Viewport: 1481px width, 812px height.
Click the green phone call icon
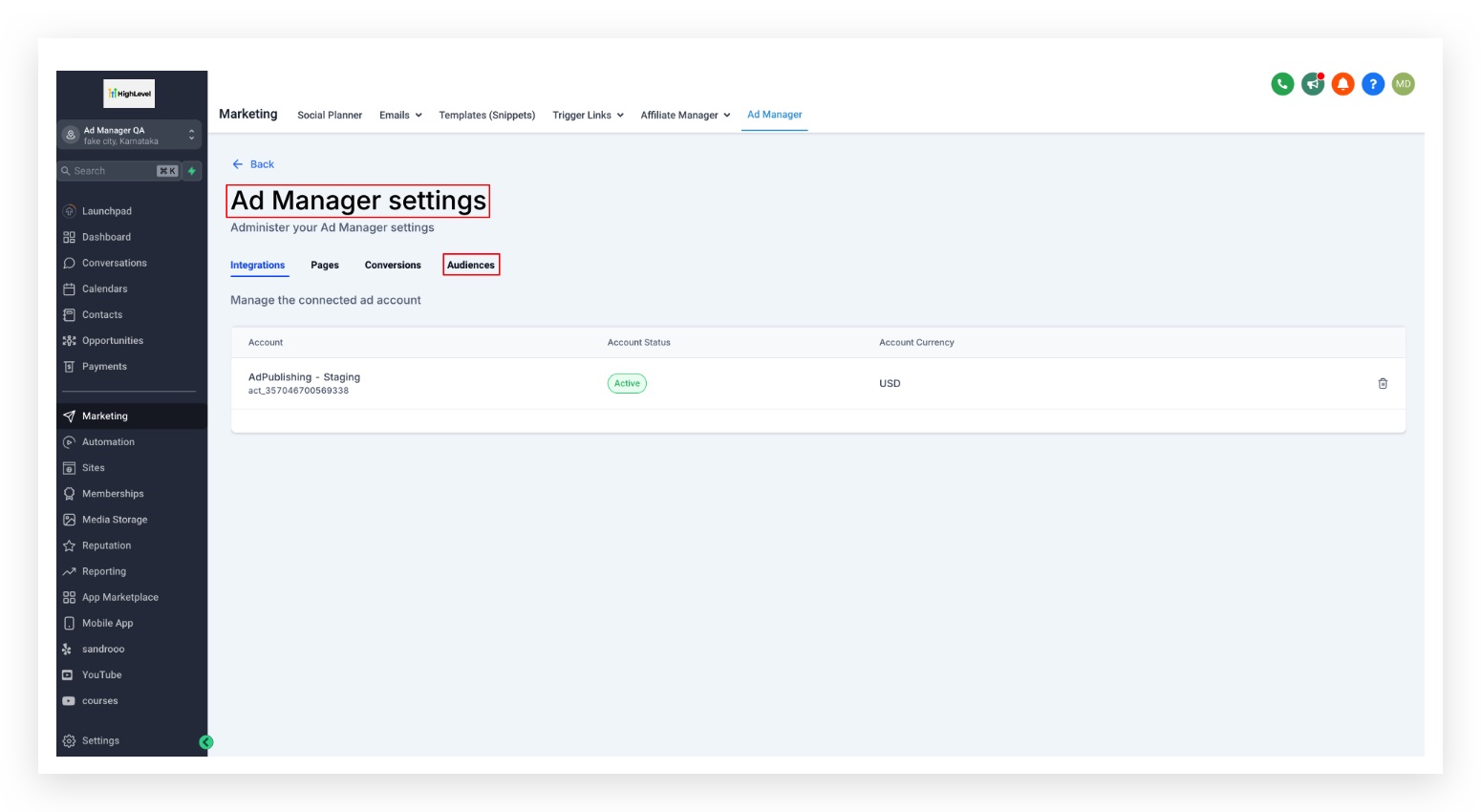[x=1282, y=84]
